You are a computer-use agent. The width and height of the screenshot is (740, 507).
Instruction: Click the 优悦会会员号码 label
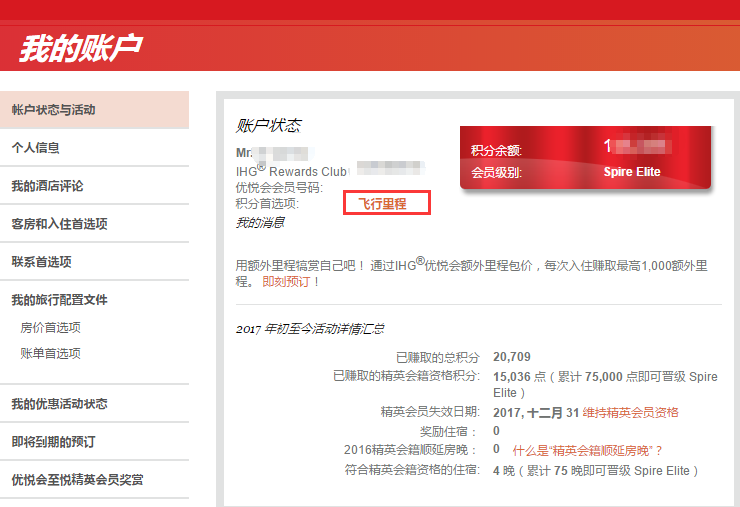[279, 187]
